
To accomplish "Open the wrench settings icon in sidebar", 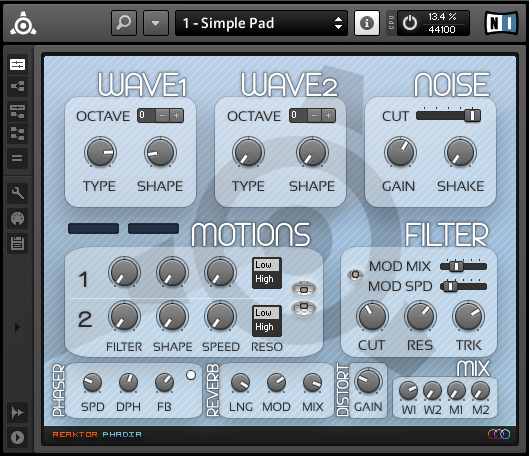I will [17, 193].
